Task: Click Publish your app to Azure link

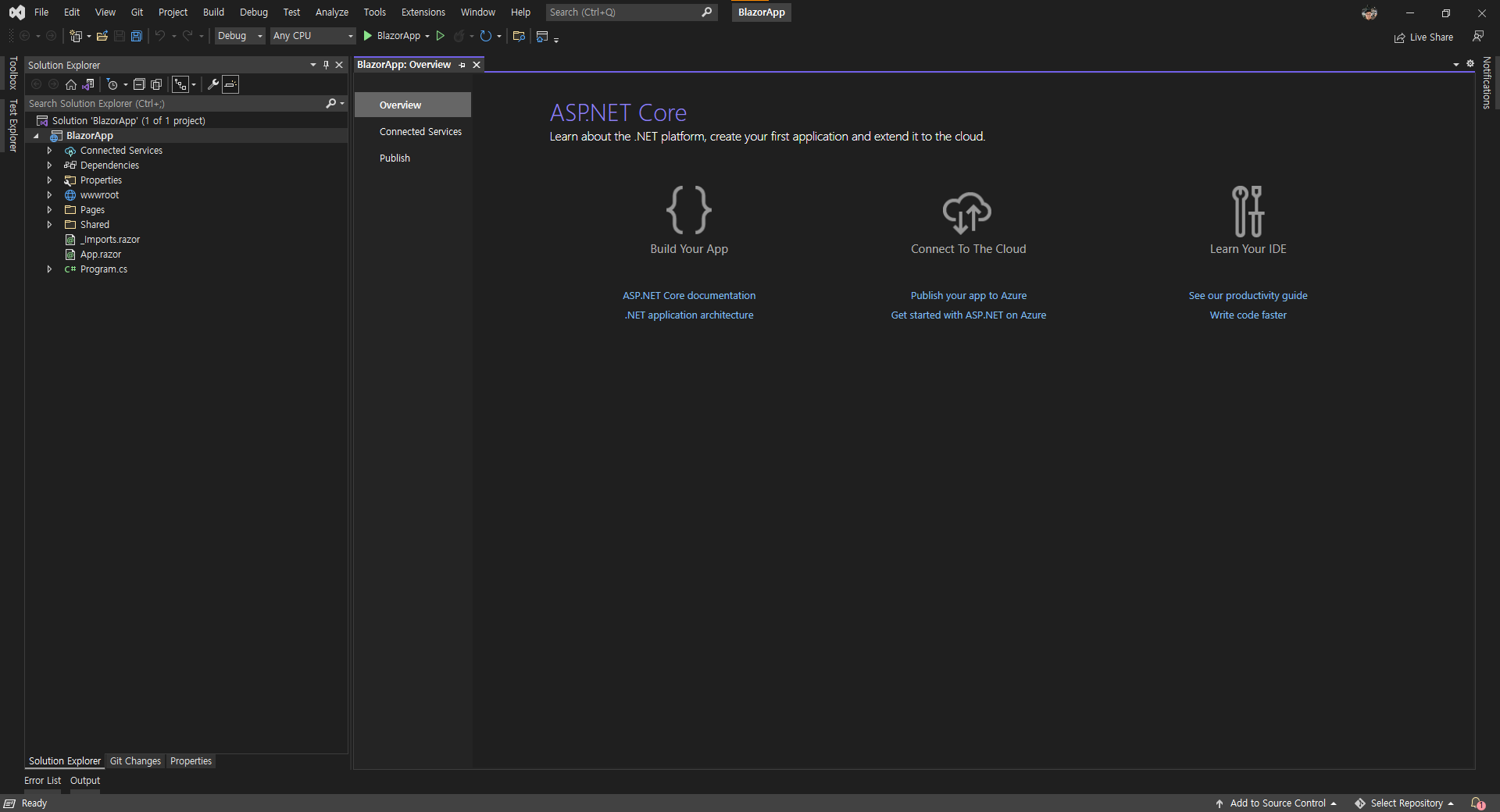Action: 969,296
